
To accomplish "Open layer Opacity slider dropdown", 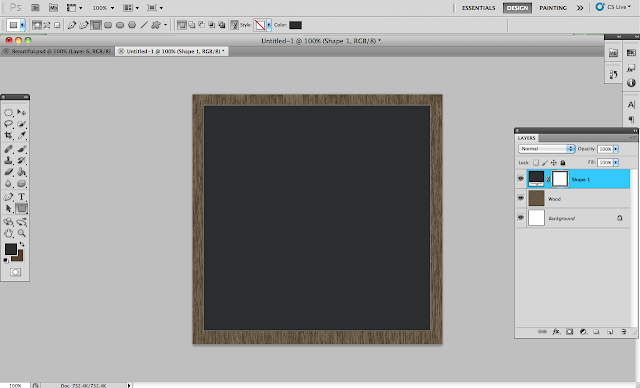I will 616,149.
